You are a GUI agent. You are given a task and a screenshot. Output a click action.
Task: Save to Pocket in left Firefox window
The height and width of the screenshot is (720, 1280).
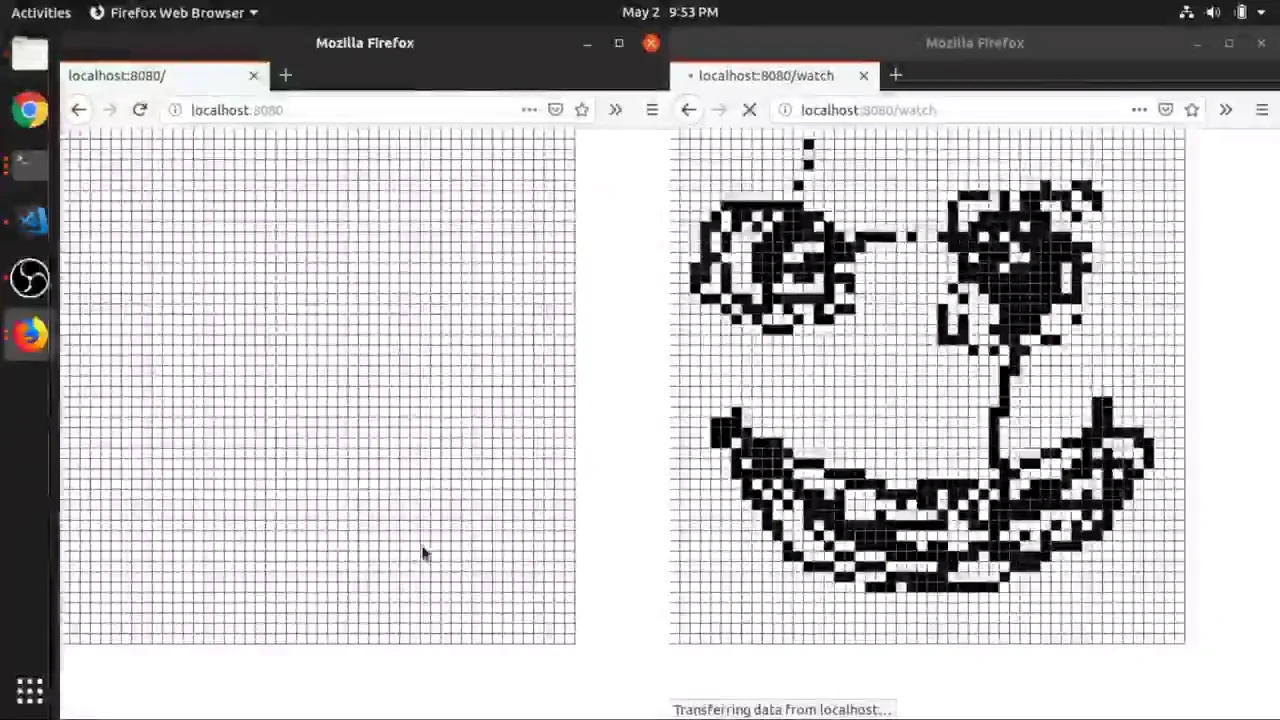pos(556,110)
